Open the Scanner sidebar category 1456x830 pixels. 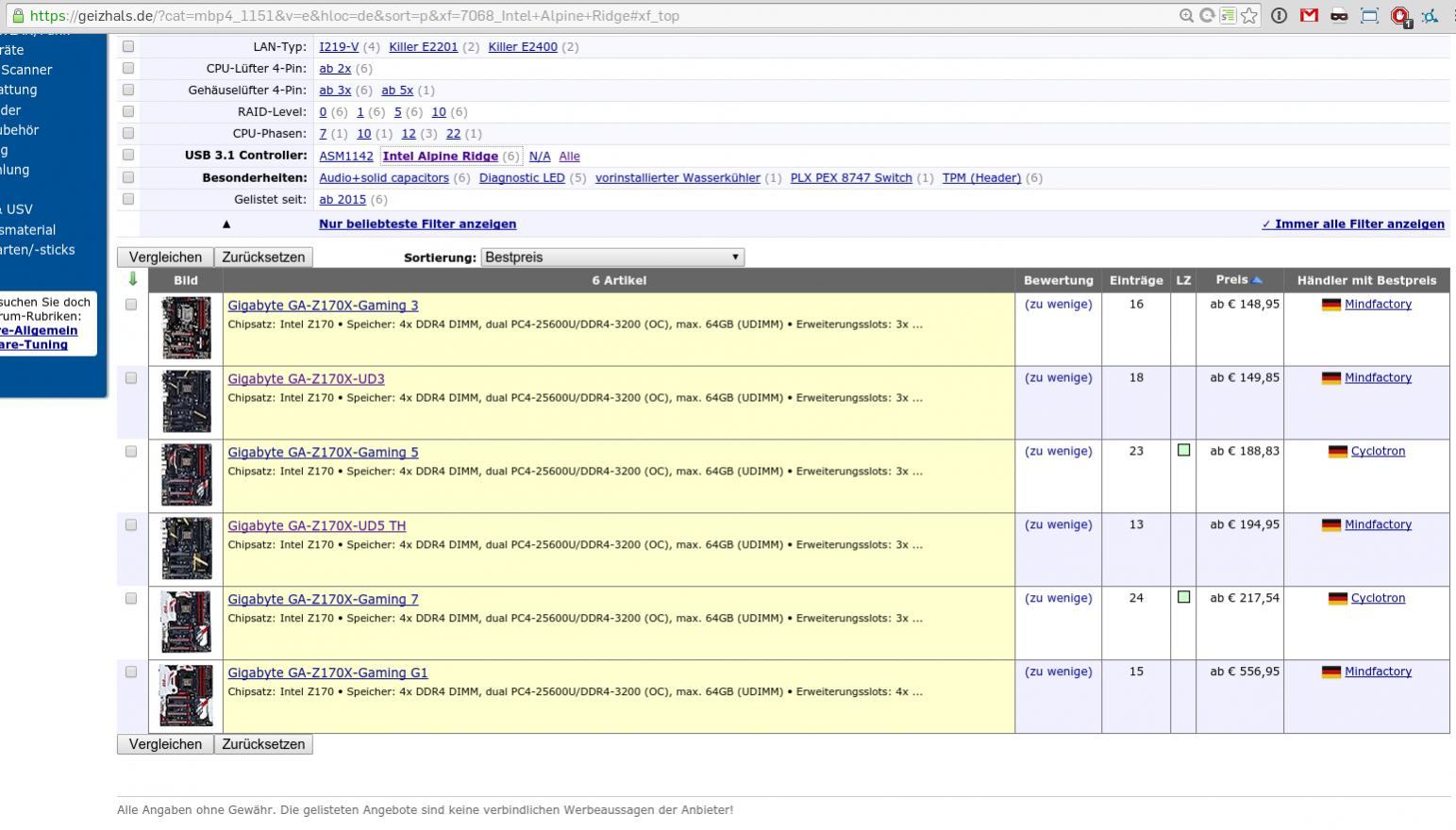(x=26, y=70)
